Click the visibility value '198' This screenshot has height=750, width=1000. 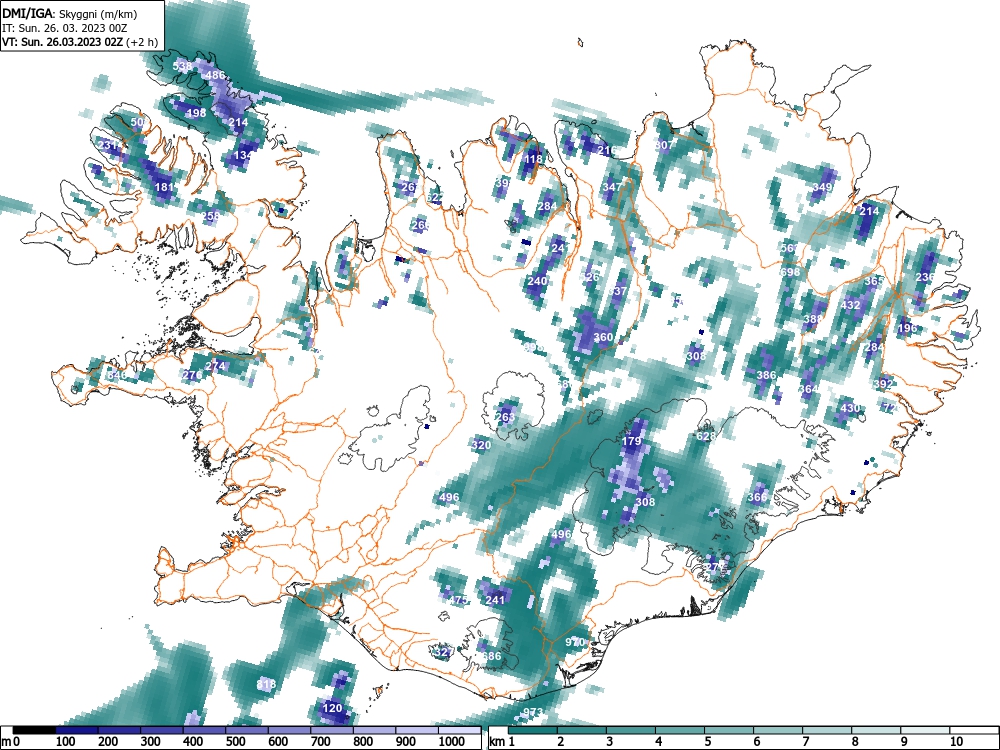coord(196,113)
